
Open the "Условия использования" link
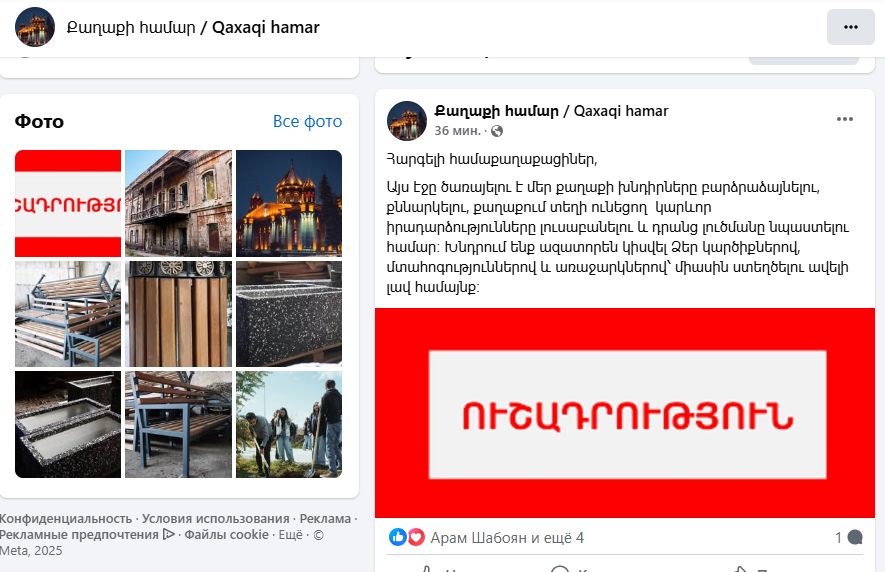[x=216, y=518]
